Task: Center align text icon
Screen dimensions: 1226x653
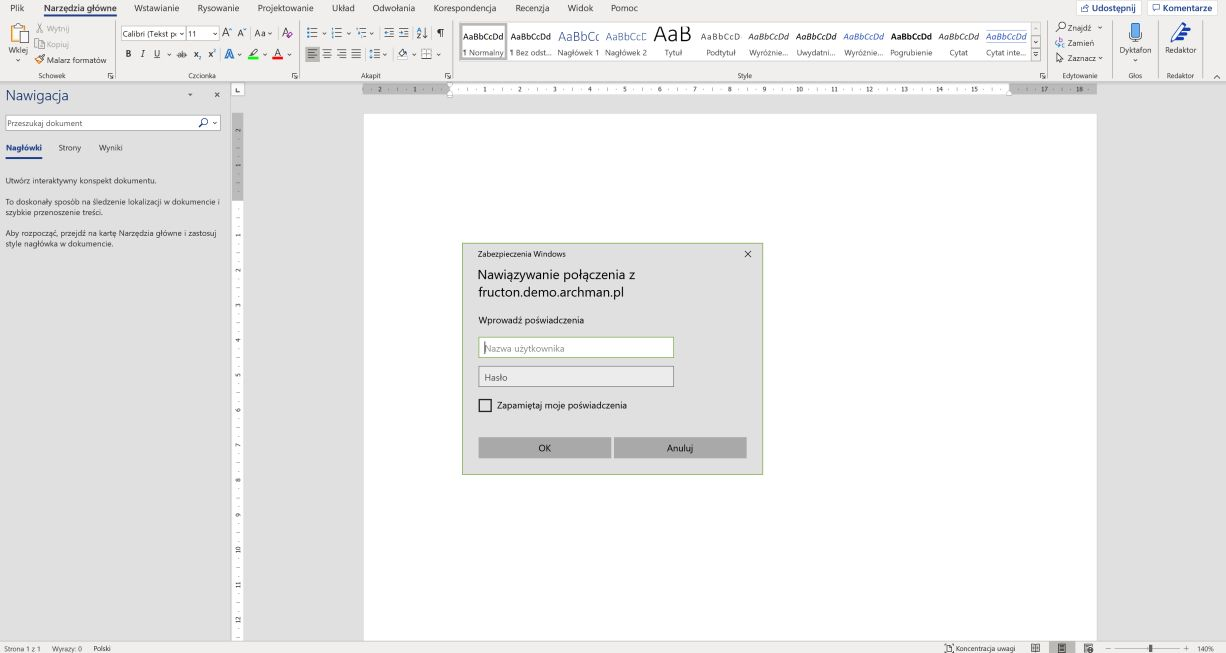Action: coord(327,54)
